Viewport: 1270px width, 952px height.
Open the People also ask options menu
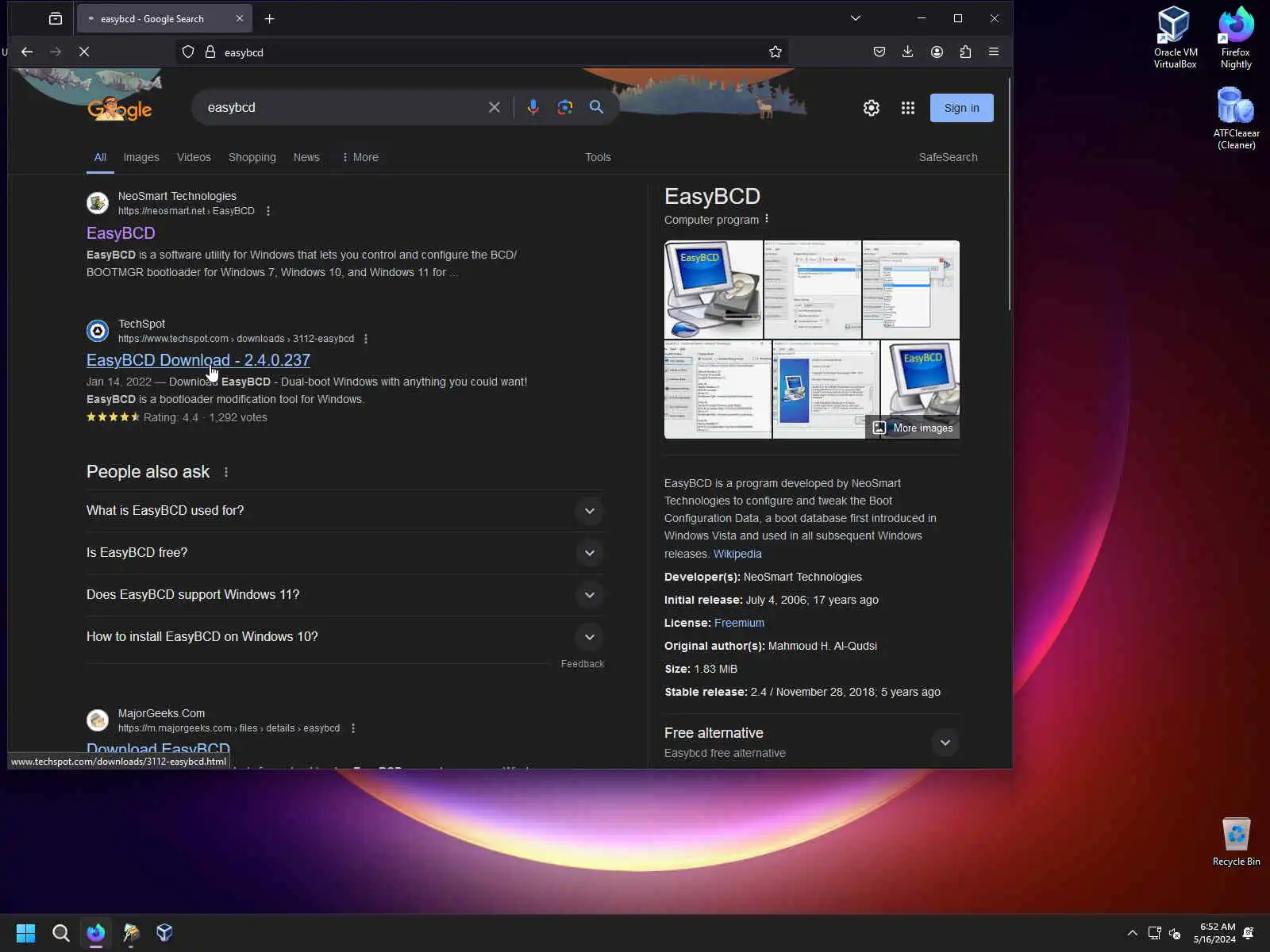tap(226, 472)
